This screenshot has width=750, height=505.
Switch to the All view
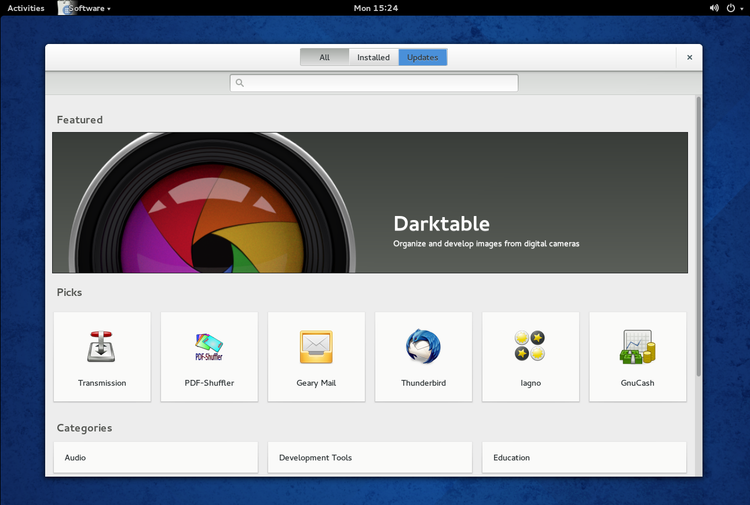[x=324, y=57]
